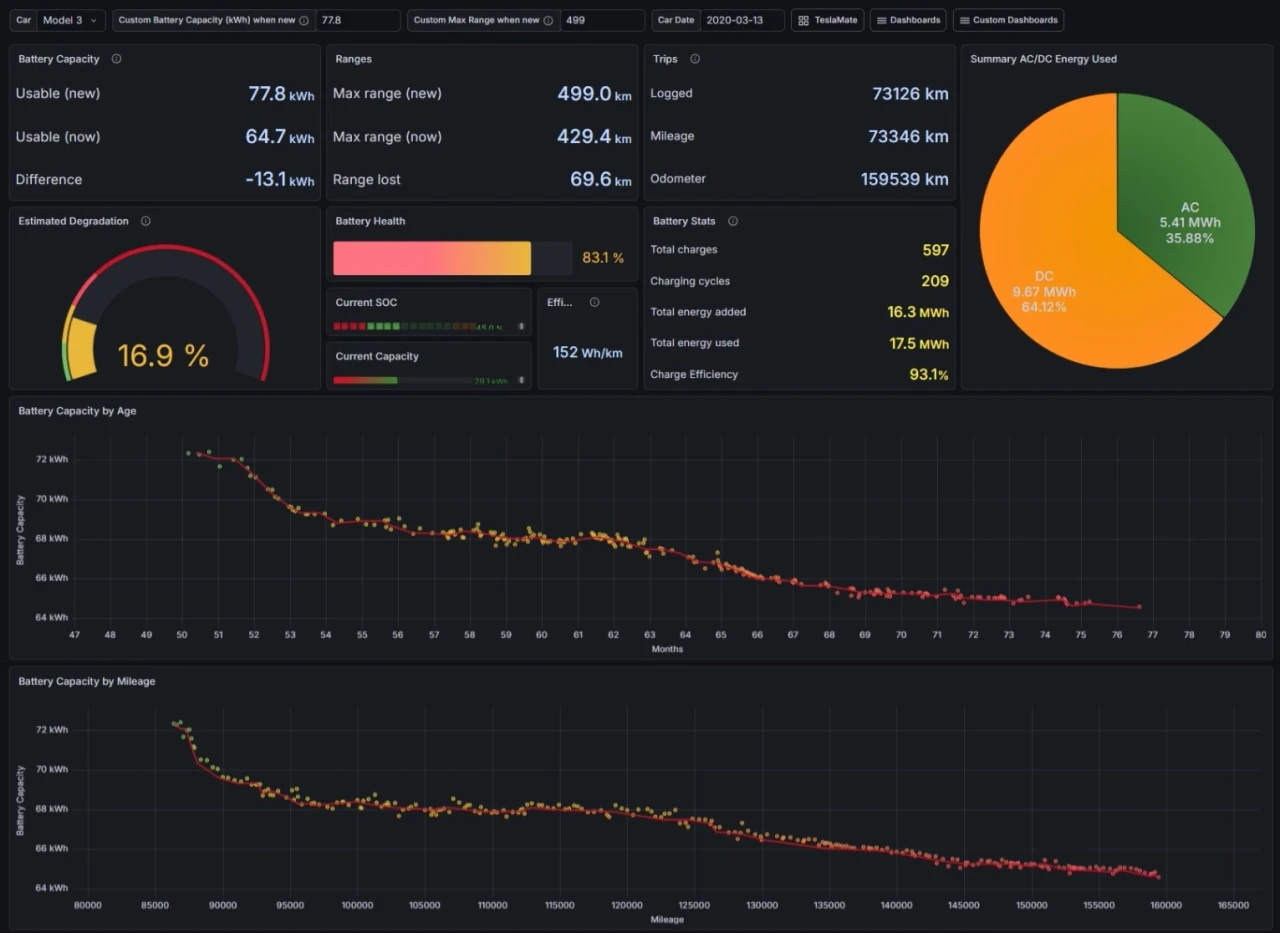Image resolution: width=1280 pixels, height=933 pixels.
Task: Click the Total energy used value 17.5 MWh
Action: tap(918, 343)
